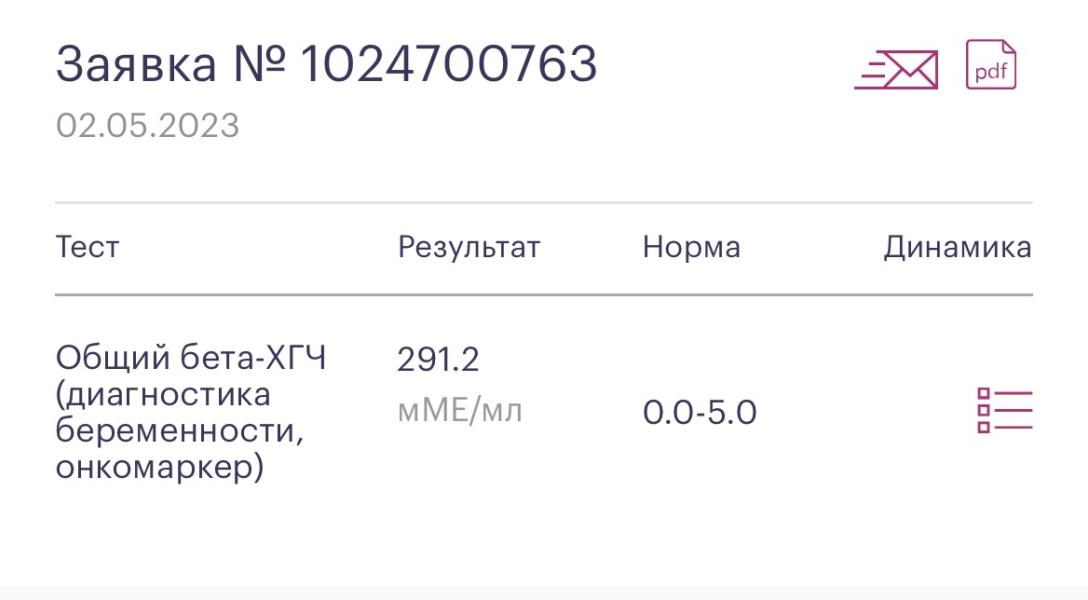Click the word "онкомаркер)" in test description
This screenshot has height=600, width=1088.
click(x=159, y=467)
